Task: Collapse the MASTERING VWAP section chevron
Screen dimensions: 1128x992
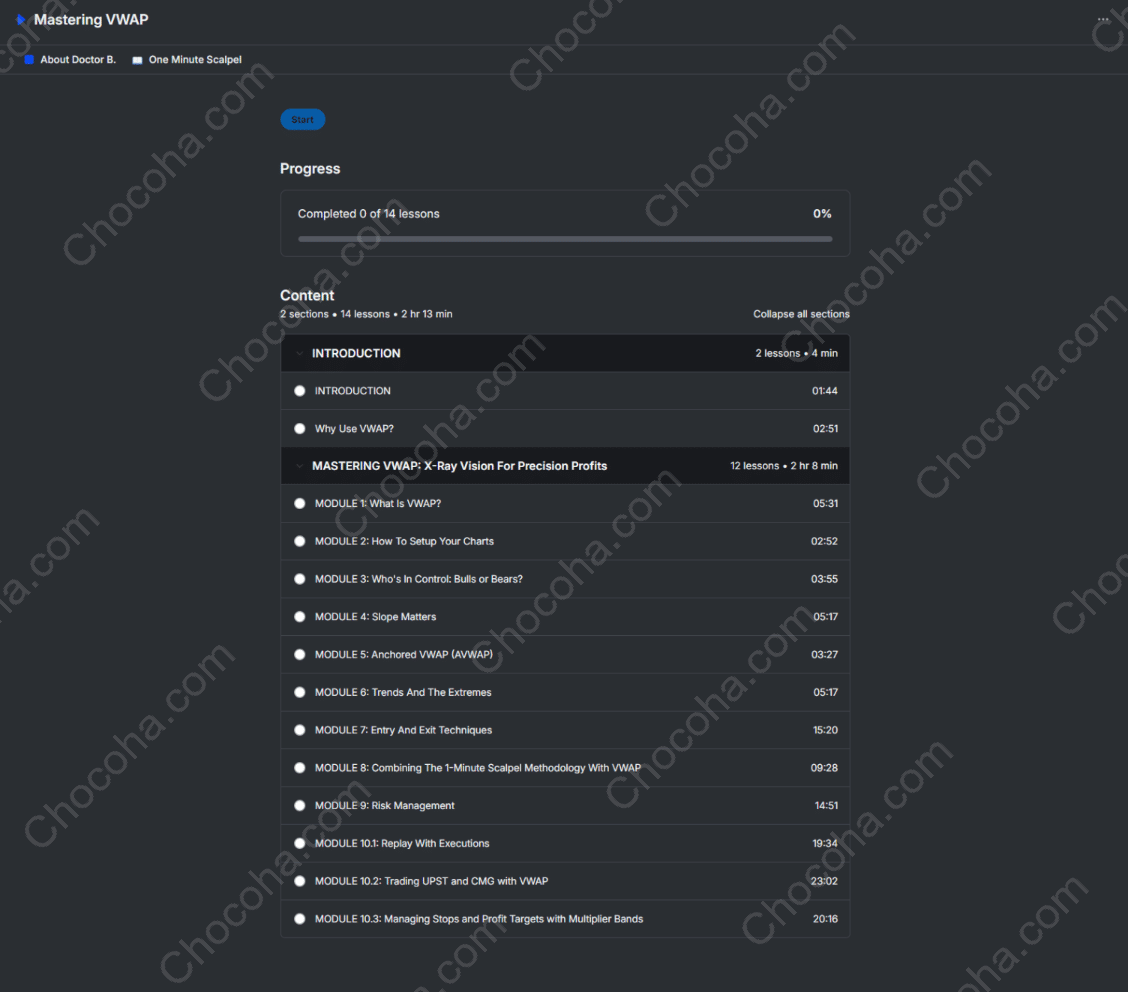Action: point(299,466)
